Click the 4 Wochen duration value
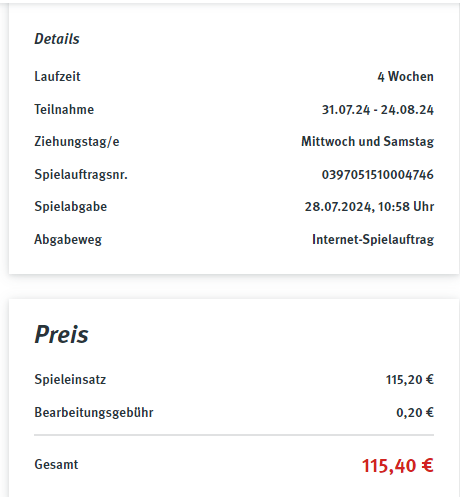The width and height of the screenshot is (460, 497). click(405, 77)
